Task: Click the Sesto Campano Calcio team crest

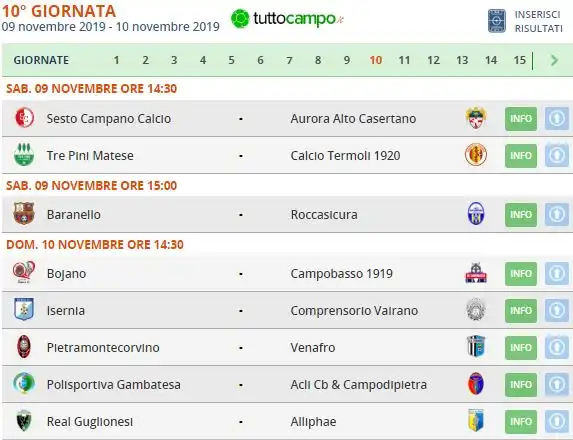Action: 24,118
